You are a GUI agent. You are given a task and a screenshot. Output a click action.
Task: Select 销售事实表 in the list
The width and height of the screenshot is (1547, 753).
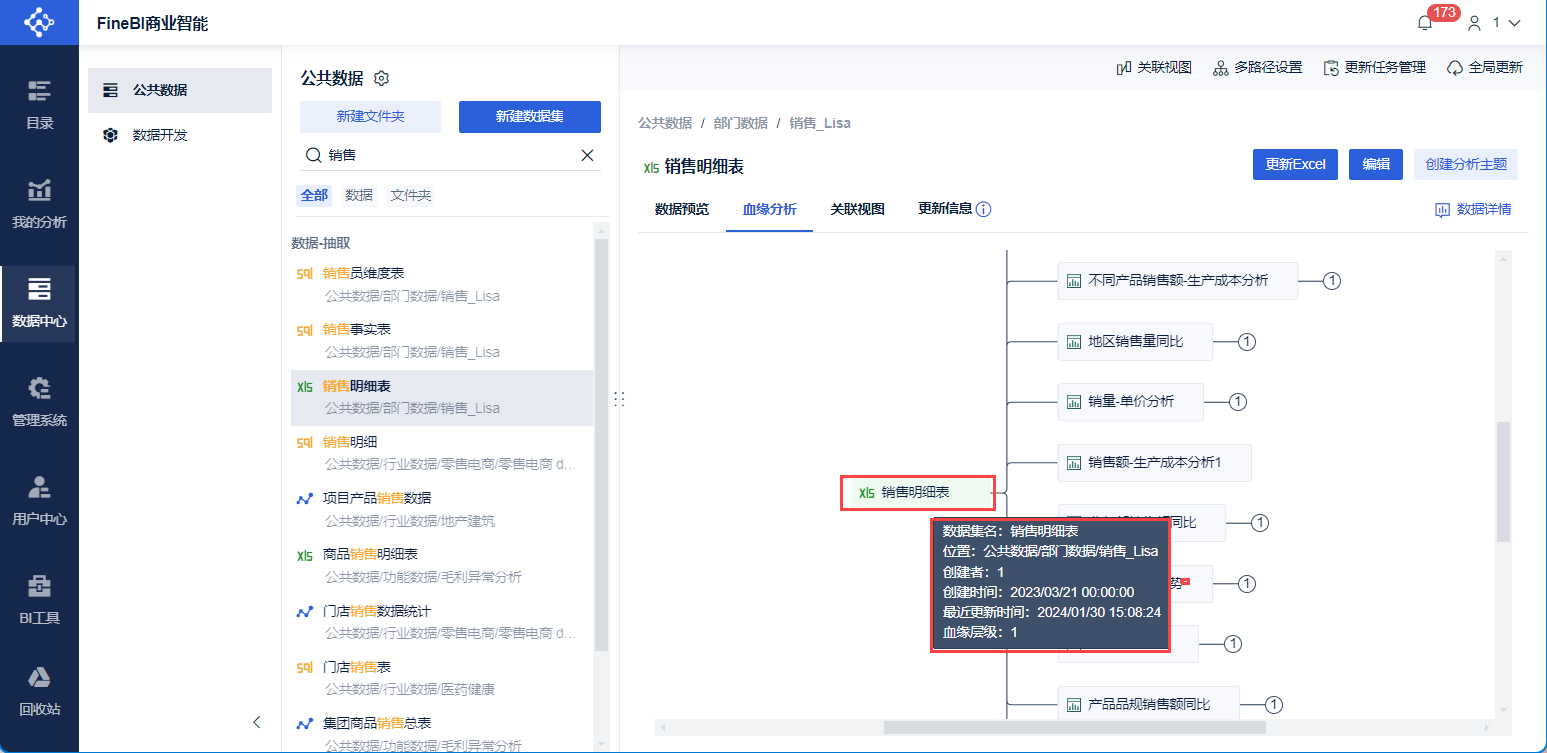coord(442,340)
